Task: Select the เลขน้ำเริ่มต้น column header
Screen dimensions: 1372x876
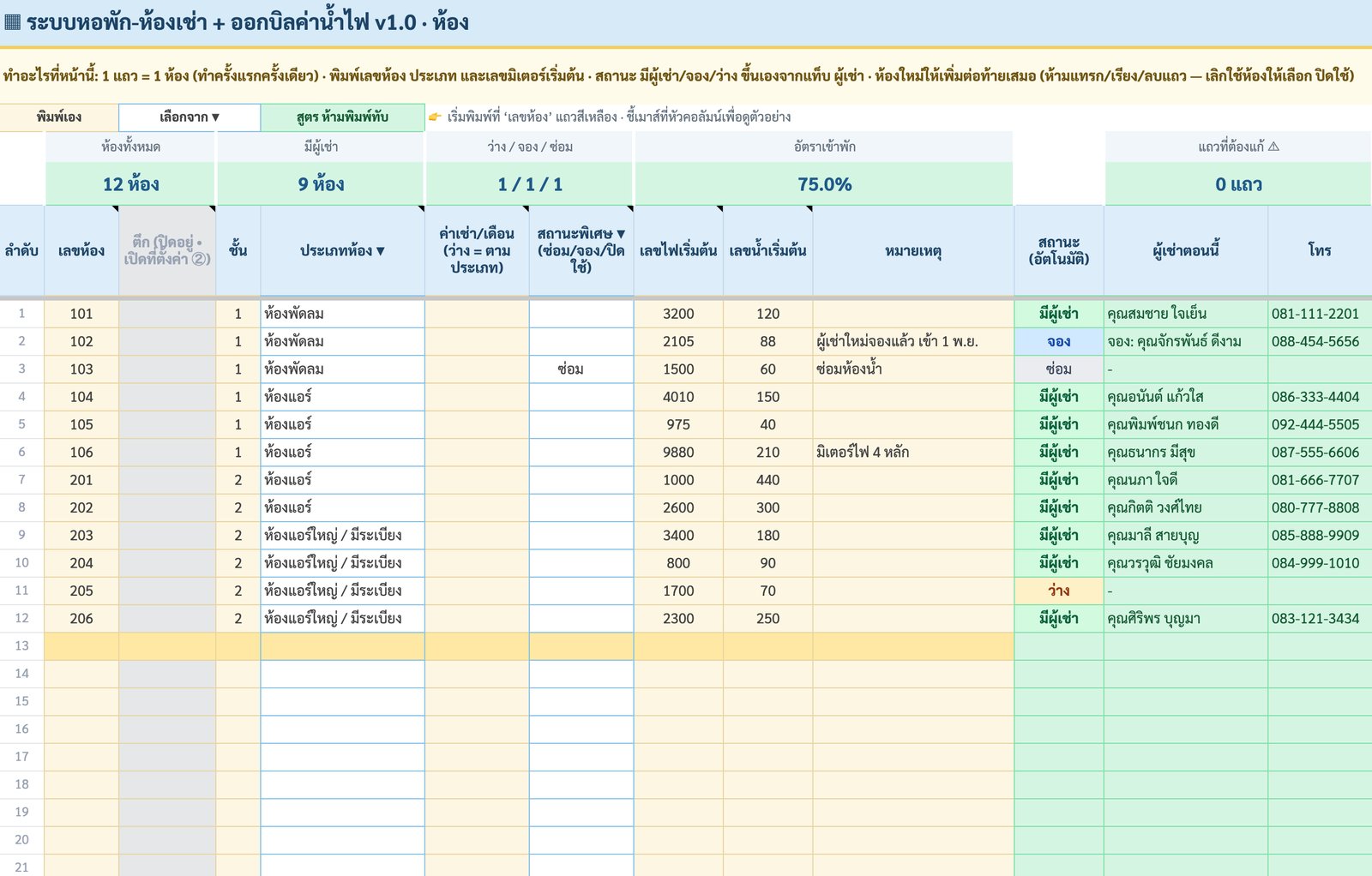Action: pyautogui.click(x=767, y=251)
